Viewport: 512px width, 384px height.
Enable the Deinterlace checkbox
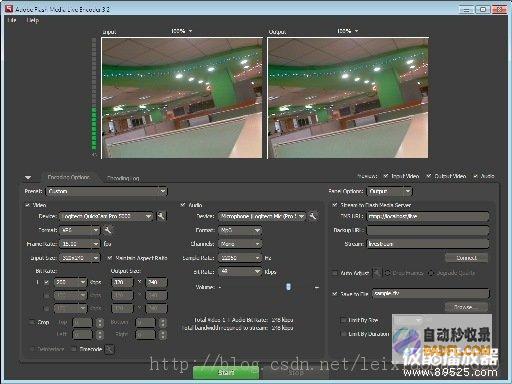click(32, 349)
